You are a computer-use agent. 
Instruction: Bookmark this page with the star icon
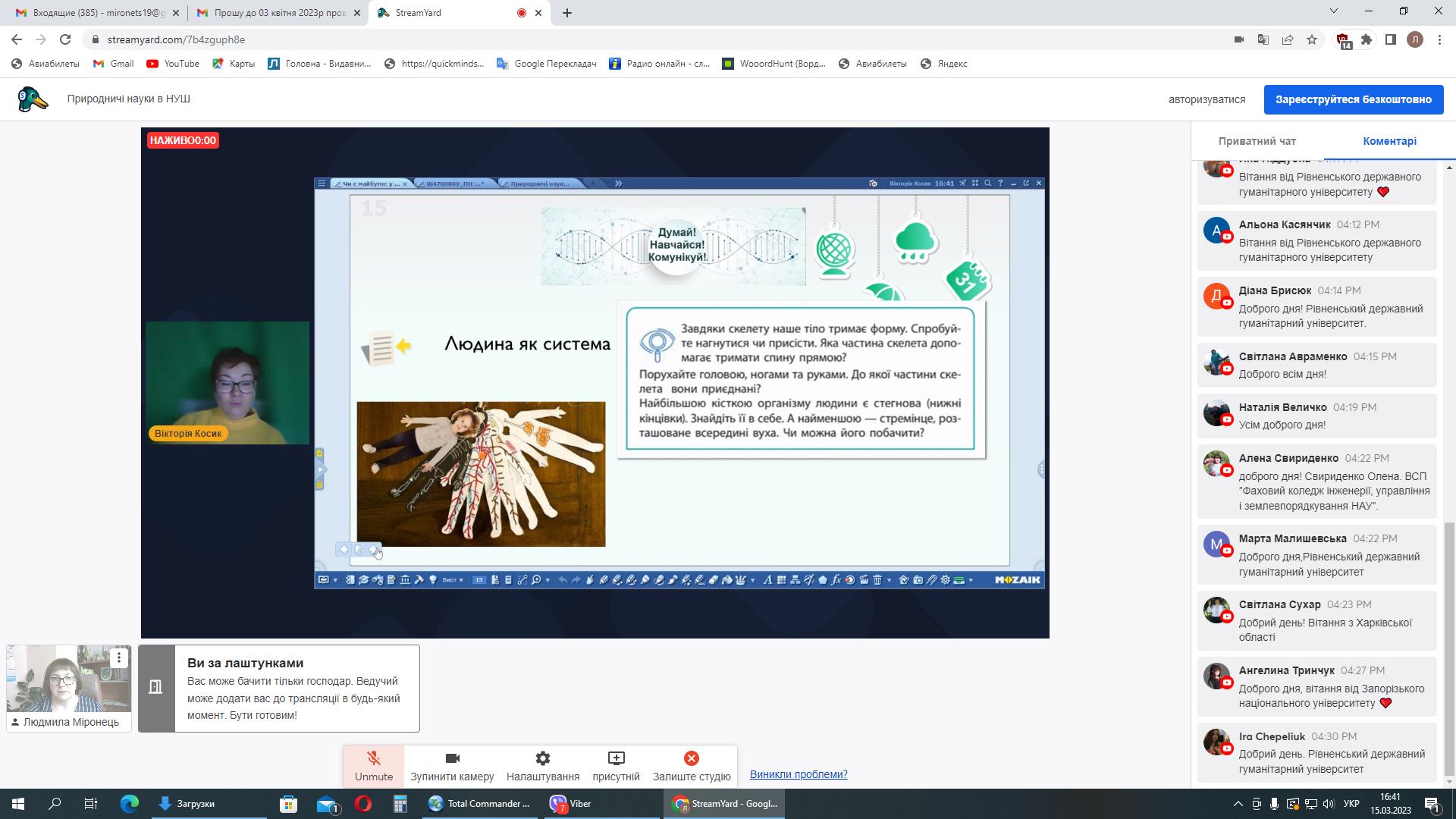click(1312, 39)
